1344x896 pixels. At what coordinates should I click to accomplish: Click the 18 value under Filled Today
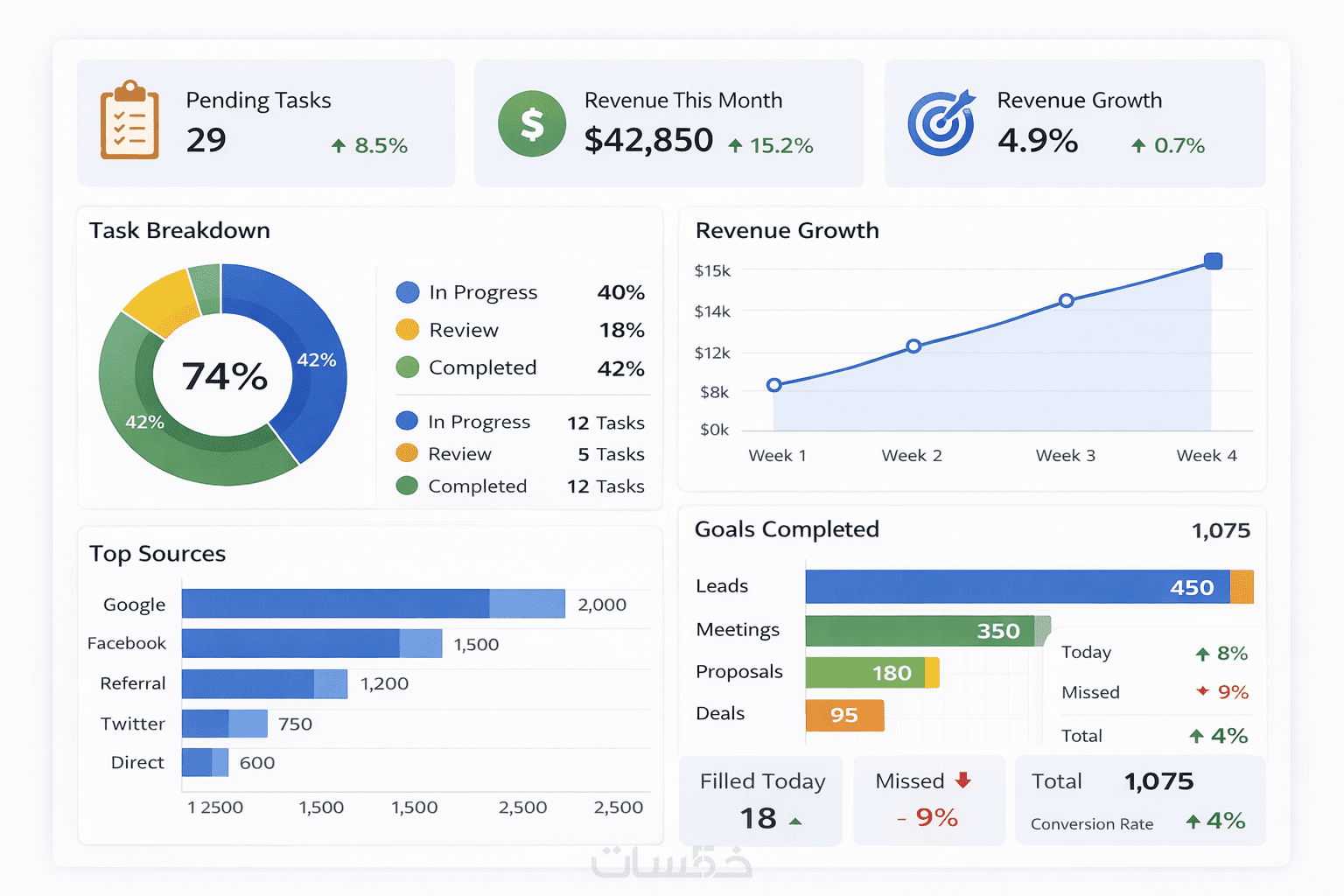click(758, 818)
